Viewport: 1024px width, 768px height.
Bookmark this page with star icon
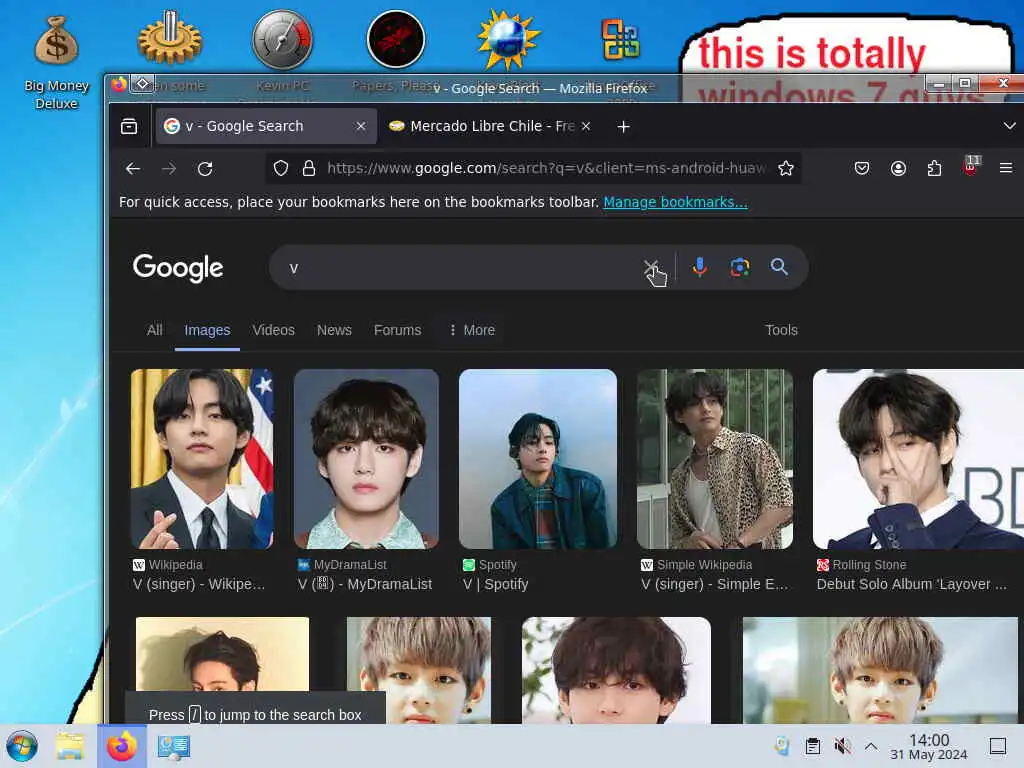tap(786, 168)
